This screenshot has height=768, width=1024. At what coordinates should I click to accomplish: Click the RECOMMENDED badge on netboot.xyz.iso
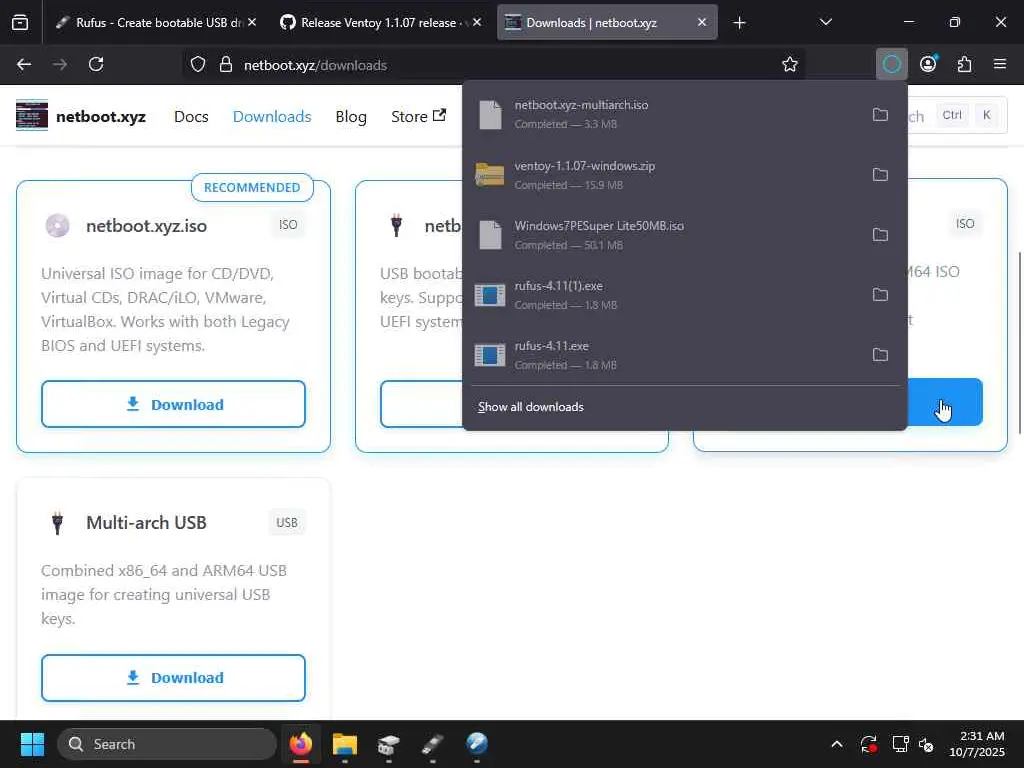252,187
